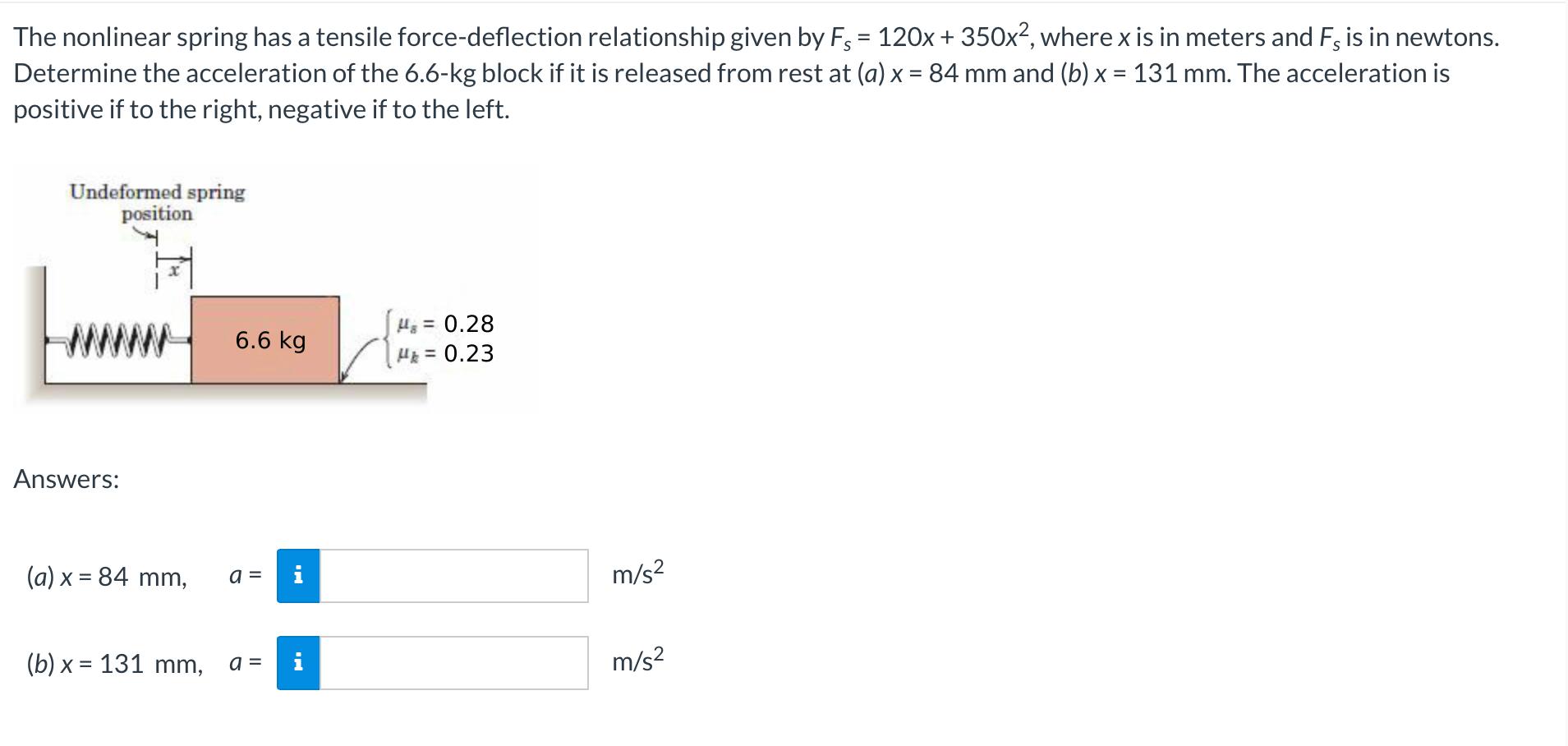Select the μk = 0.23 text in the figure
The height and width of the screenshot is (746, 1568).
coord(445,353)
